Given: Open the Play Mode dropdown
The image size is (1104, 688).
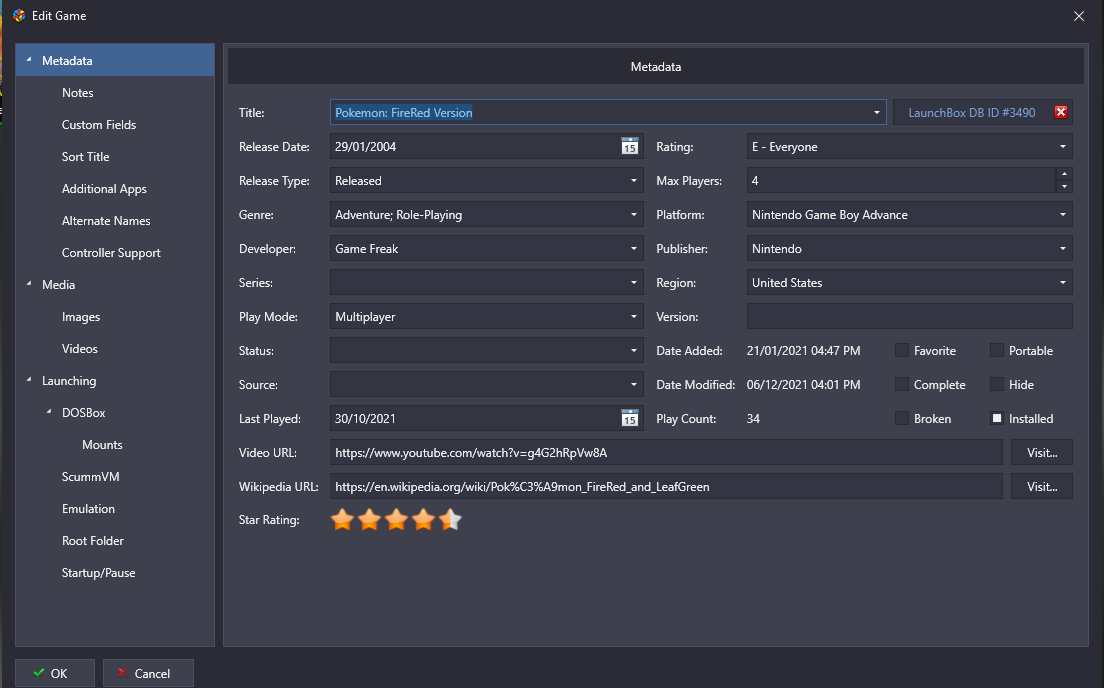Looking at the screenshot, I should [634, 317].
